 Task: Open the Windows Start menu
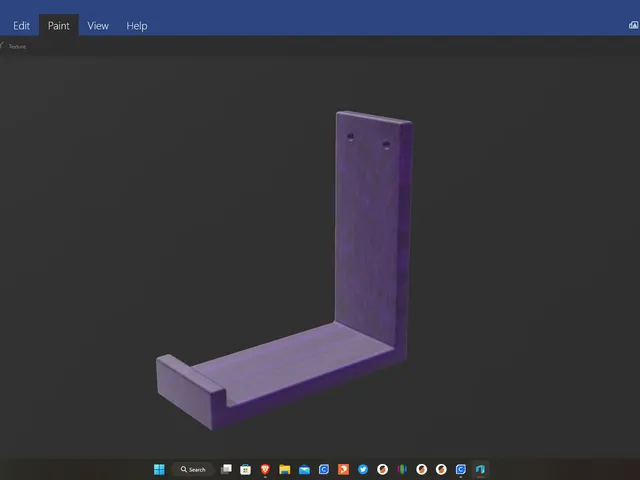click(159, 469)
